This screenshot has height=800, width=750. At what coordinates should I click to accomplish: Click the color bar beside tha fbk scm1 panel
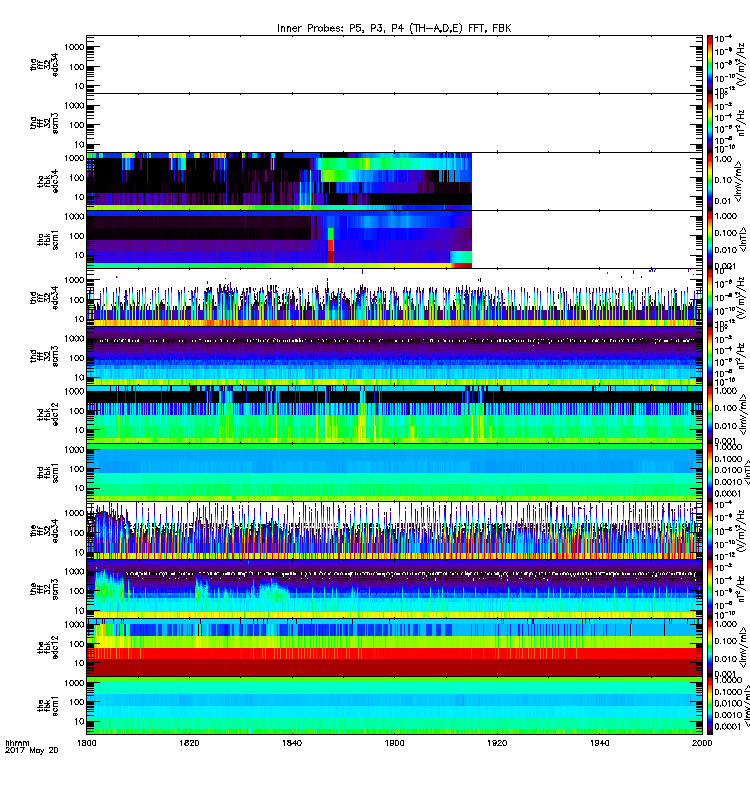click(x=709, y=239)
